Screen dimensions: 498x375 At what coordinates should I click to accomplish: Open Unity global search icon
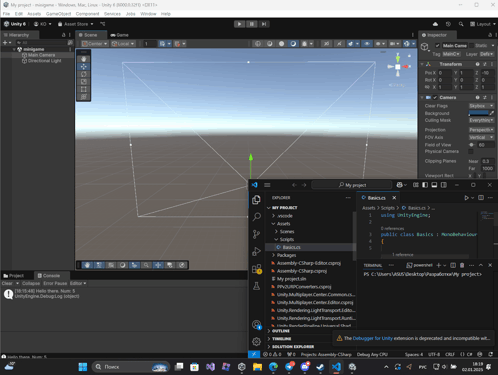pos(461,24)
